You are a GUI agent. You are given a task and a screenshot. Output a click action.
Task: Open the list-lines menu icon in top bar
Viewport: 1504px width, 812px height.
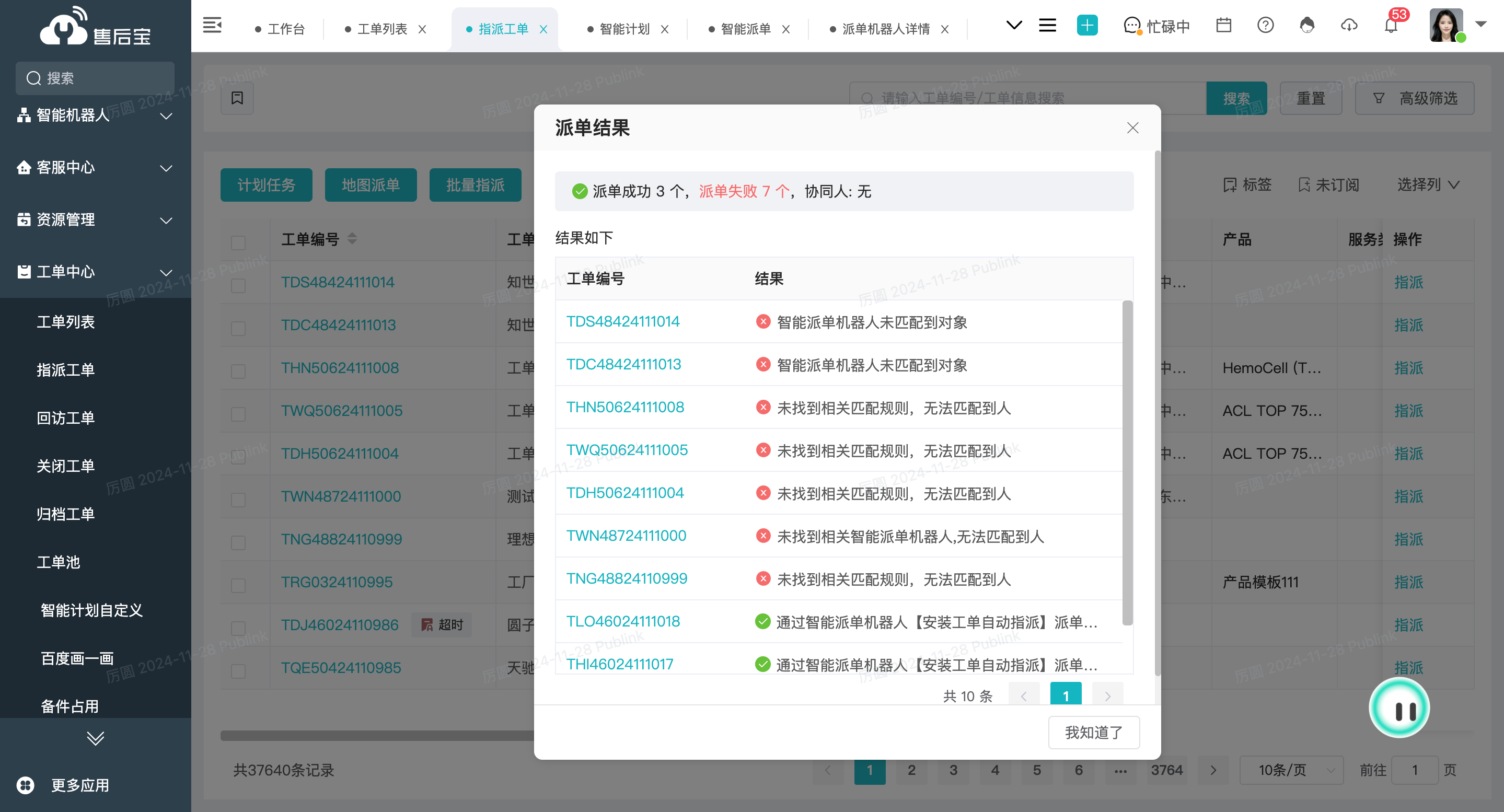(1047, 25)
